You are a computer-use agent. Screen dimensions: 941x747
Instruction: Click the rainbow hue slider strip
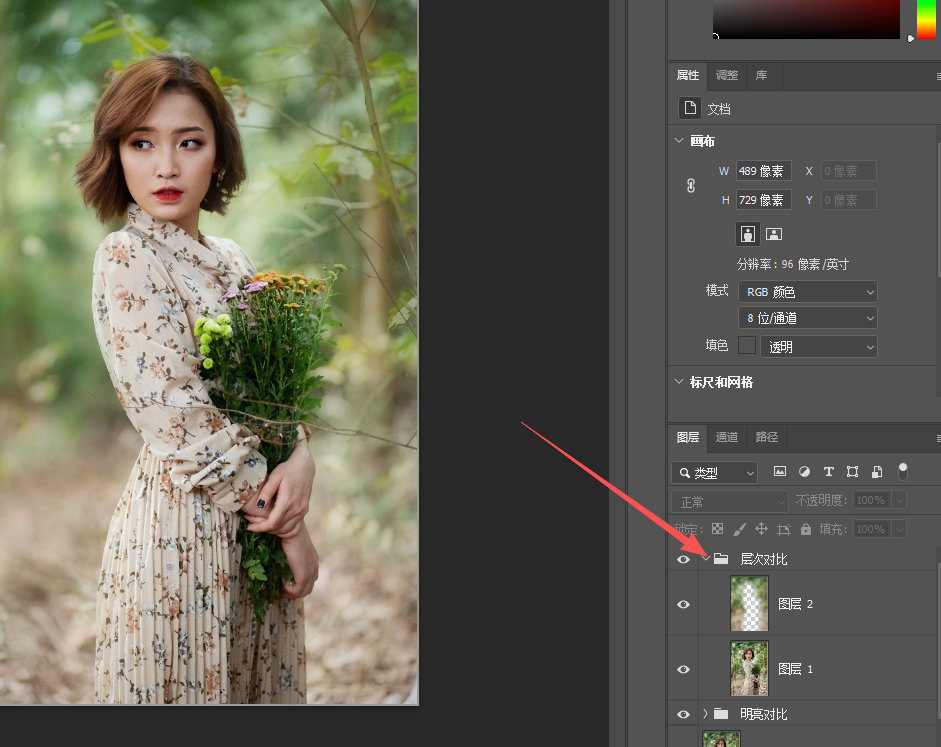pyautogui.click(x=926, y=19)
